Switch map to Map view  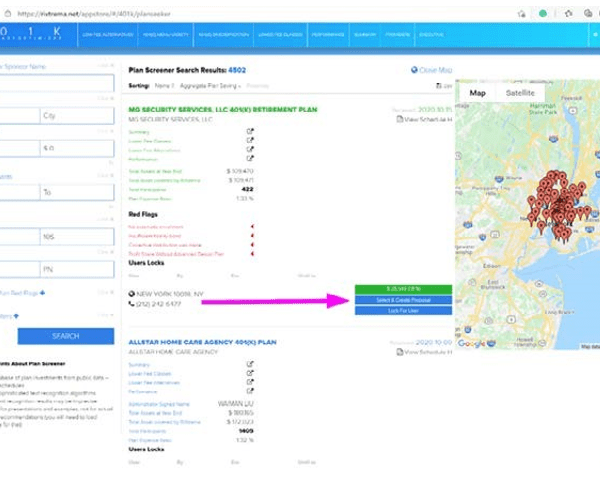477,93
